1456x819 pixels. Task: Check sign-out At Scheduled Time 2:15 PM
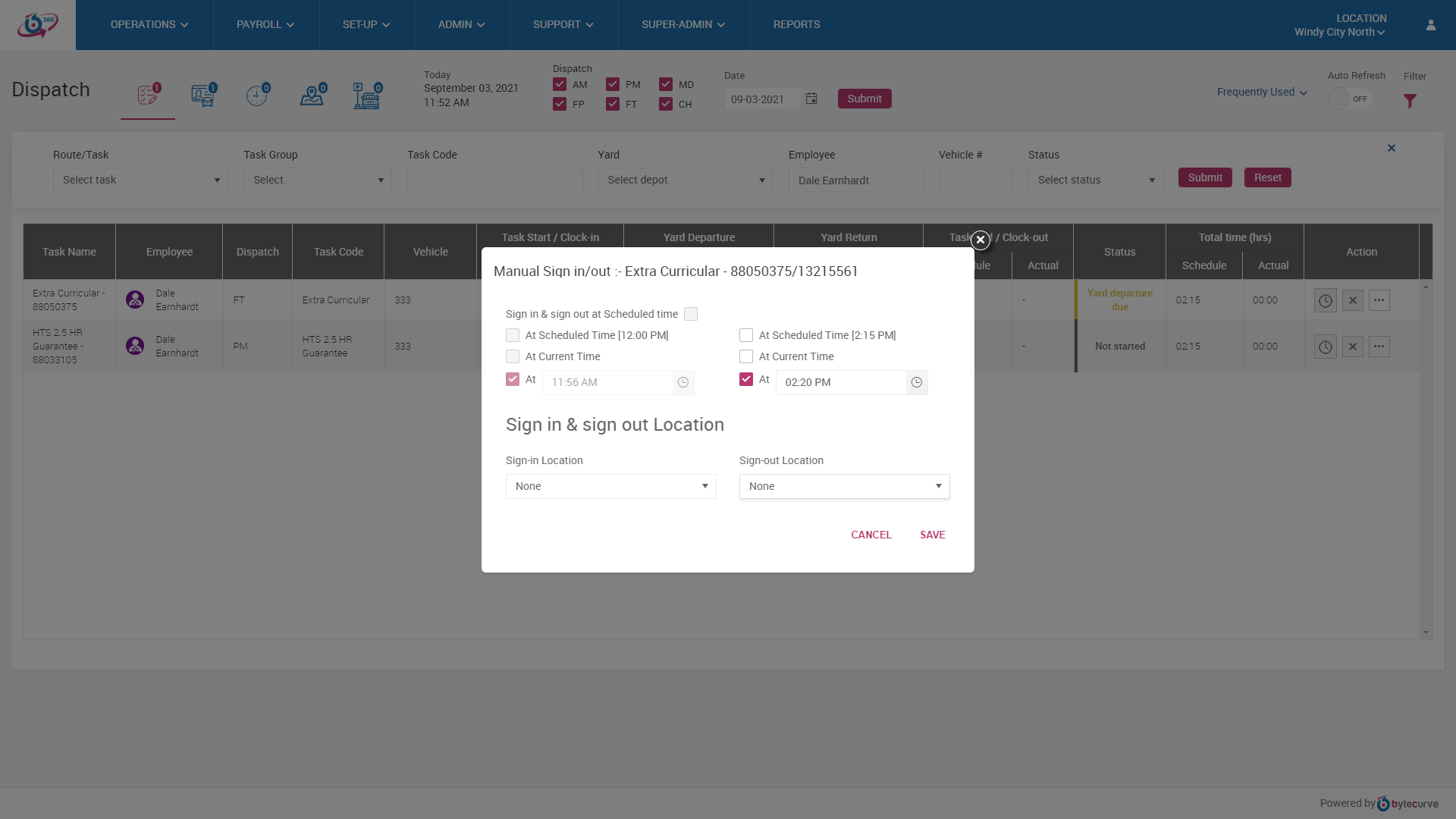coord(746,335)
